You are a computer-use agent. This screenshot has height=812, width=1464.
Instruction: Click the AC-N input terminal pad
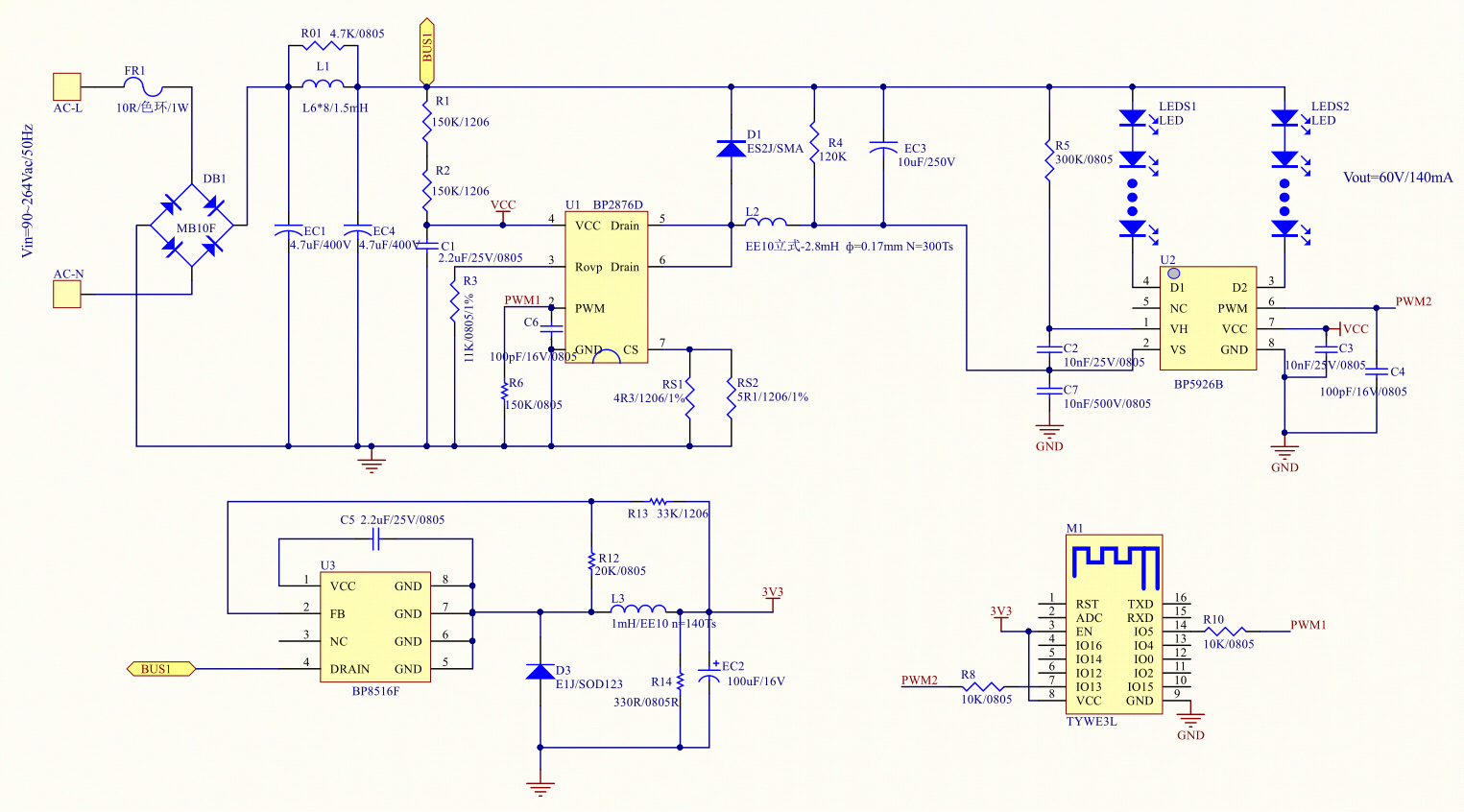click(x=66, y=294)
